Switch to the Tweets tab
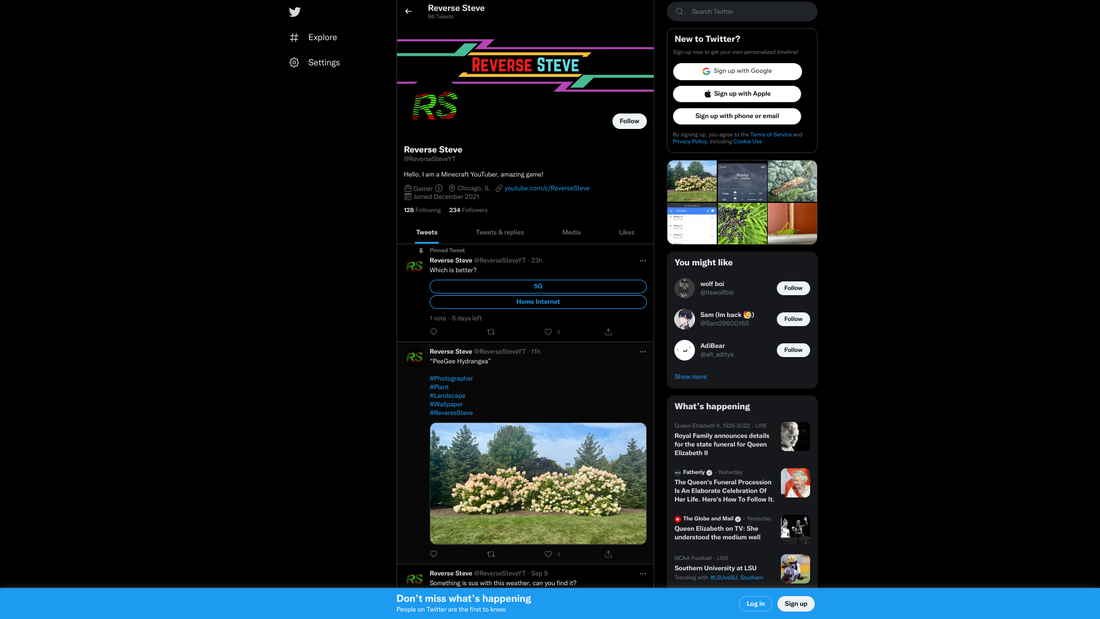 tap(427, 232)
